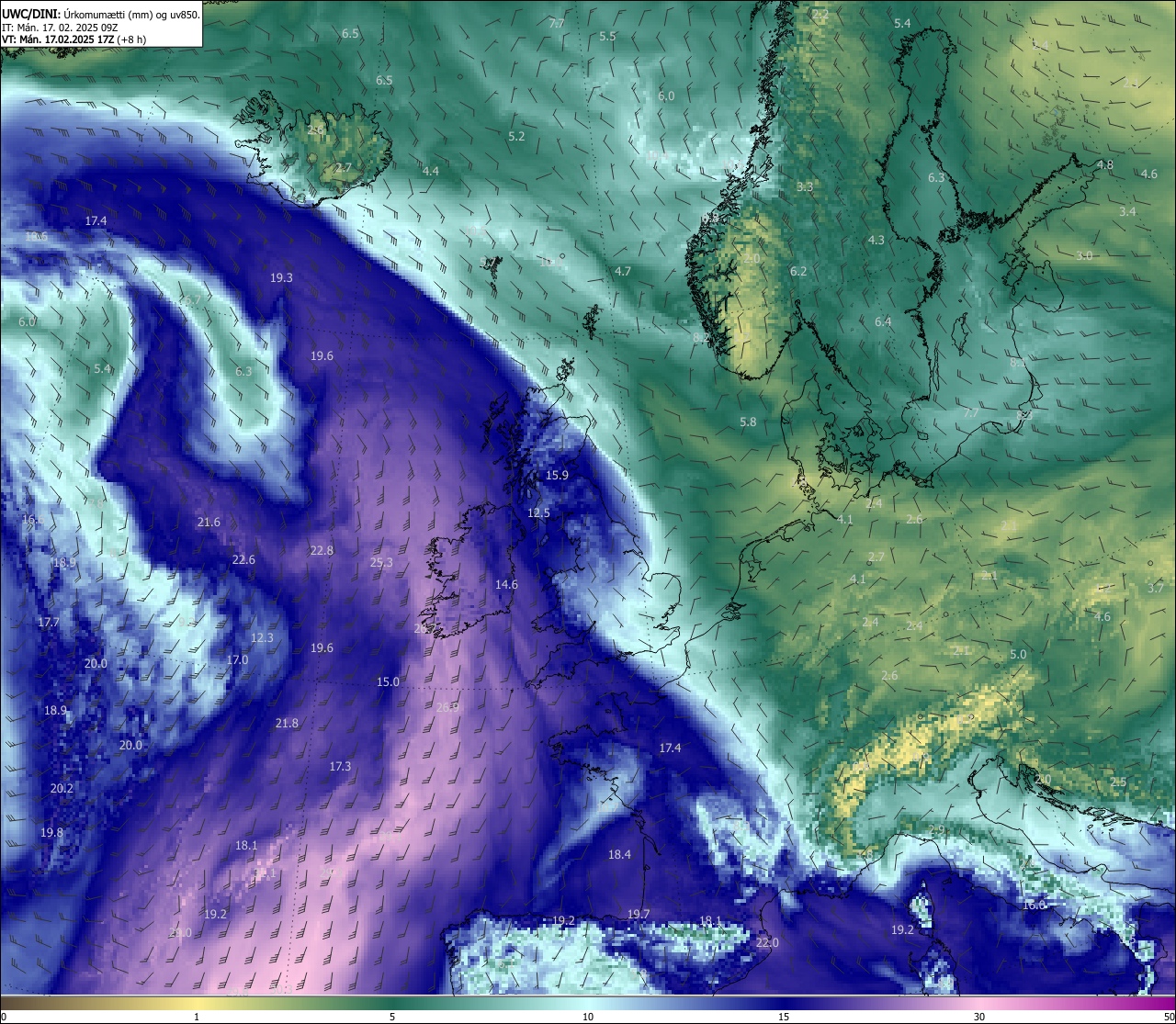
Task: Click the 4.3 value label
Action: 876,241
